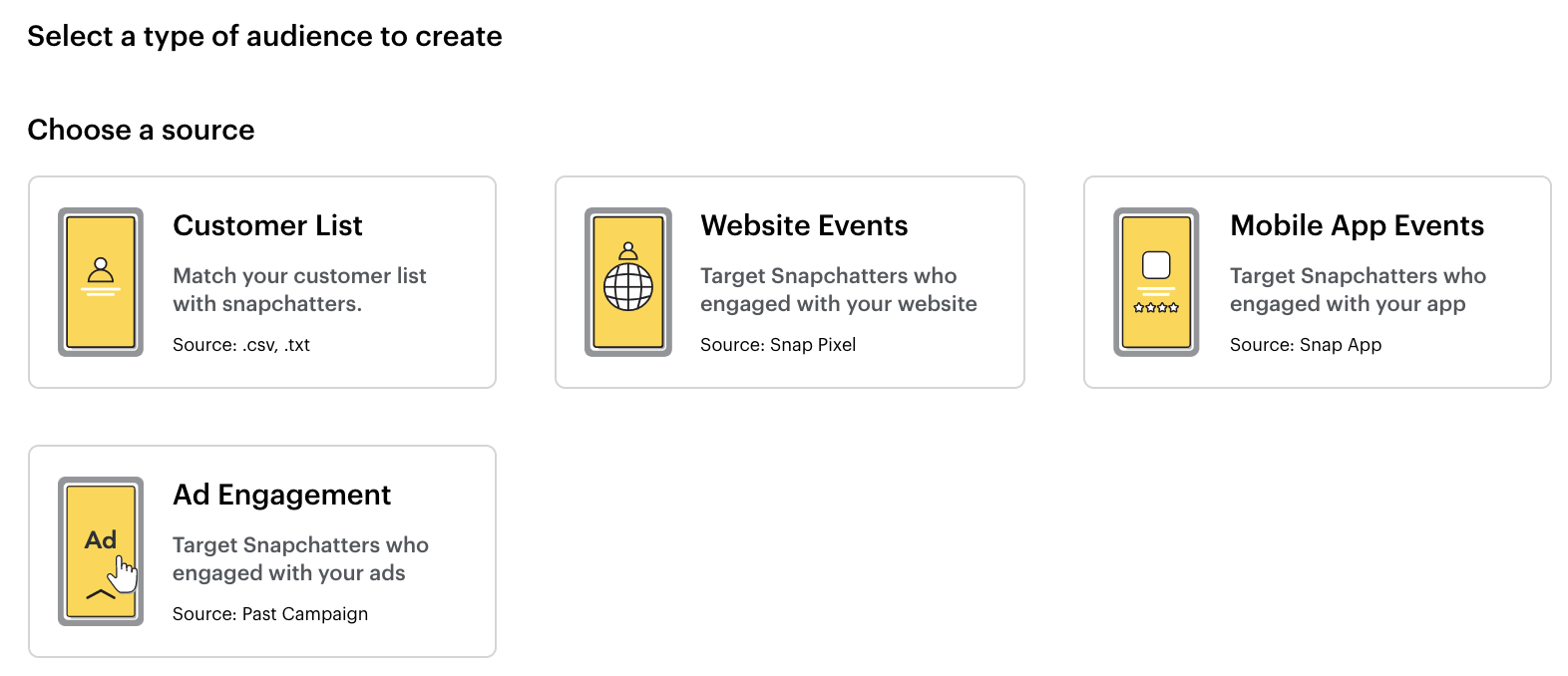Viewport: 1568px width, 676px height.
Task: Select the Customer List title
Action: pos(267,225)
